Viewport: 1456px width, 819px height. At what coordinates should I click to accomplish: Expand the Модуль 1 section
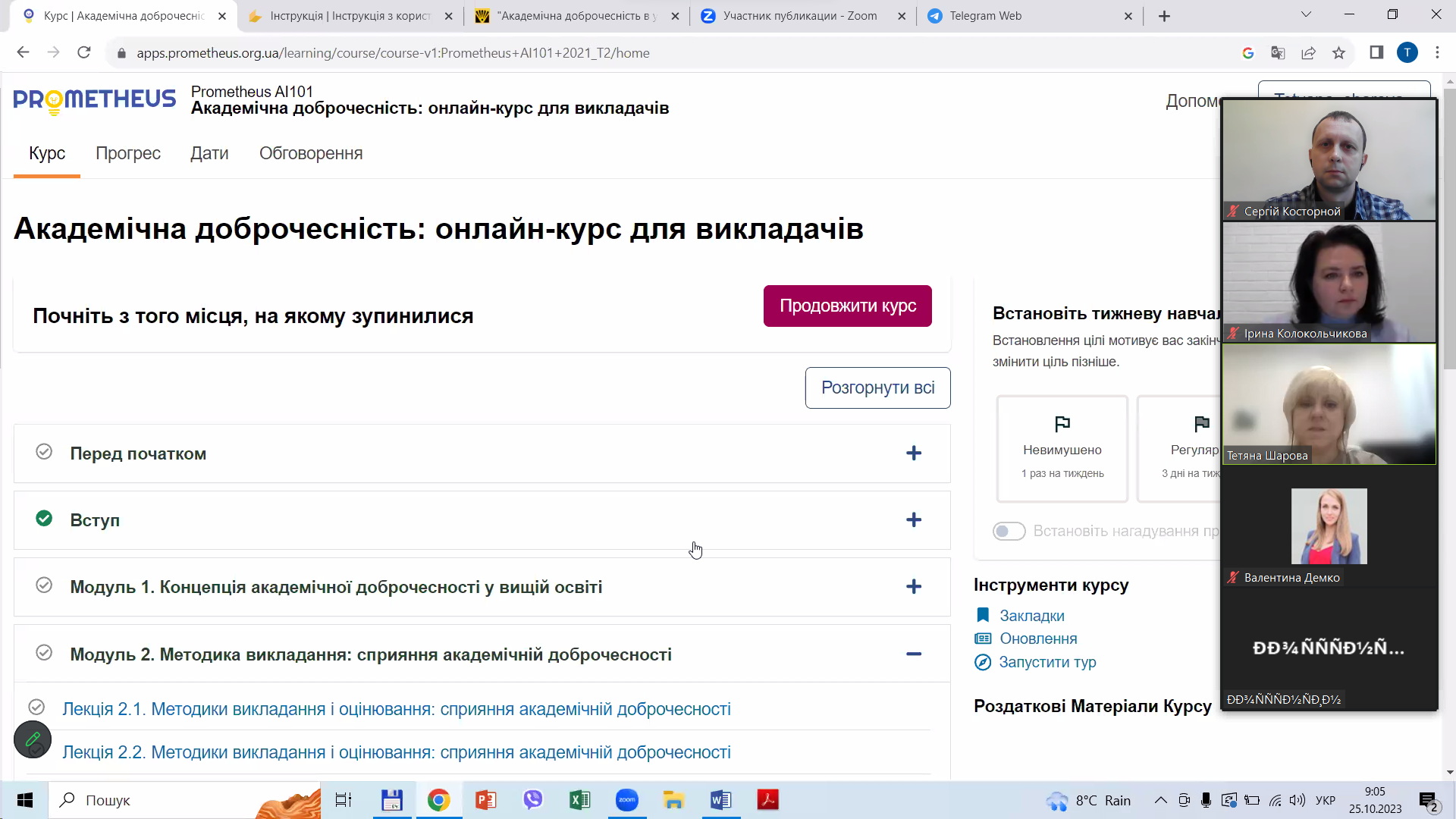click(x=914, y=586)
